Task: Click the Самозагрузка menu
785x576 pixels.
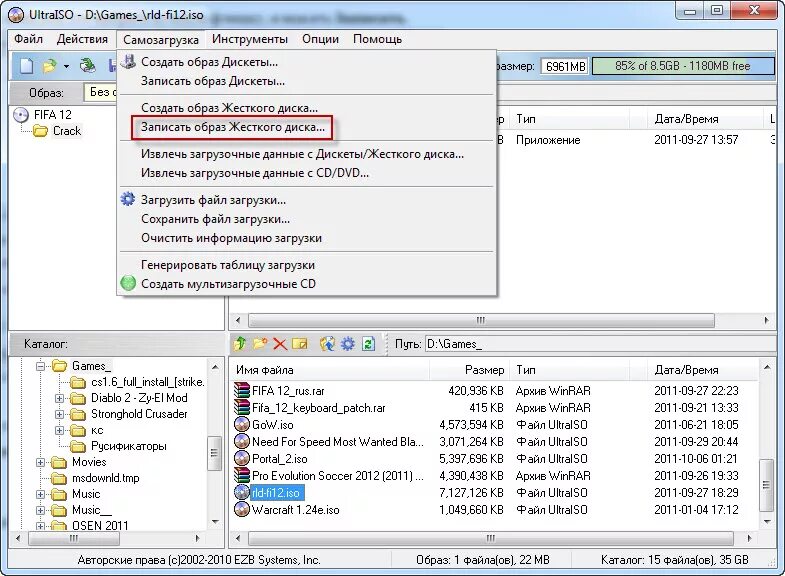Action: point(161,40)
